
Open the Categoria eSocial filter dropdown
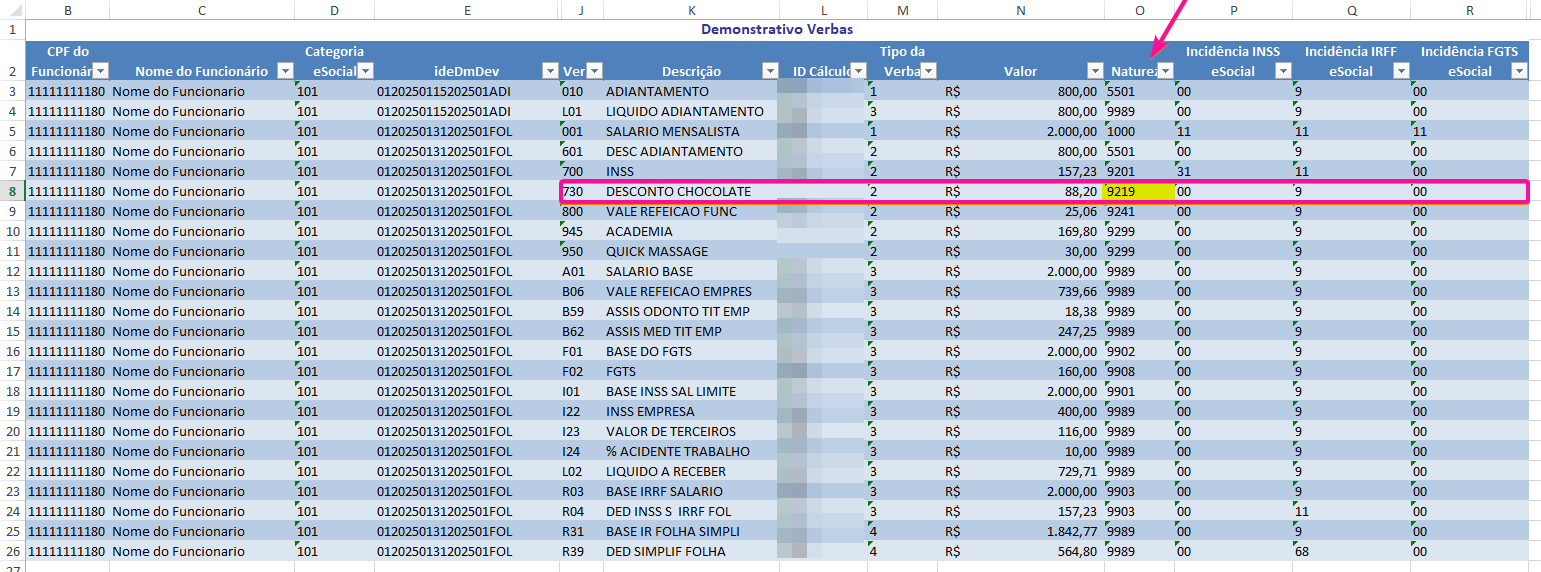click(365, 71)
